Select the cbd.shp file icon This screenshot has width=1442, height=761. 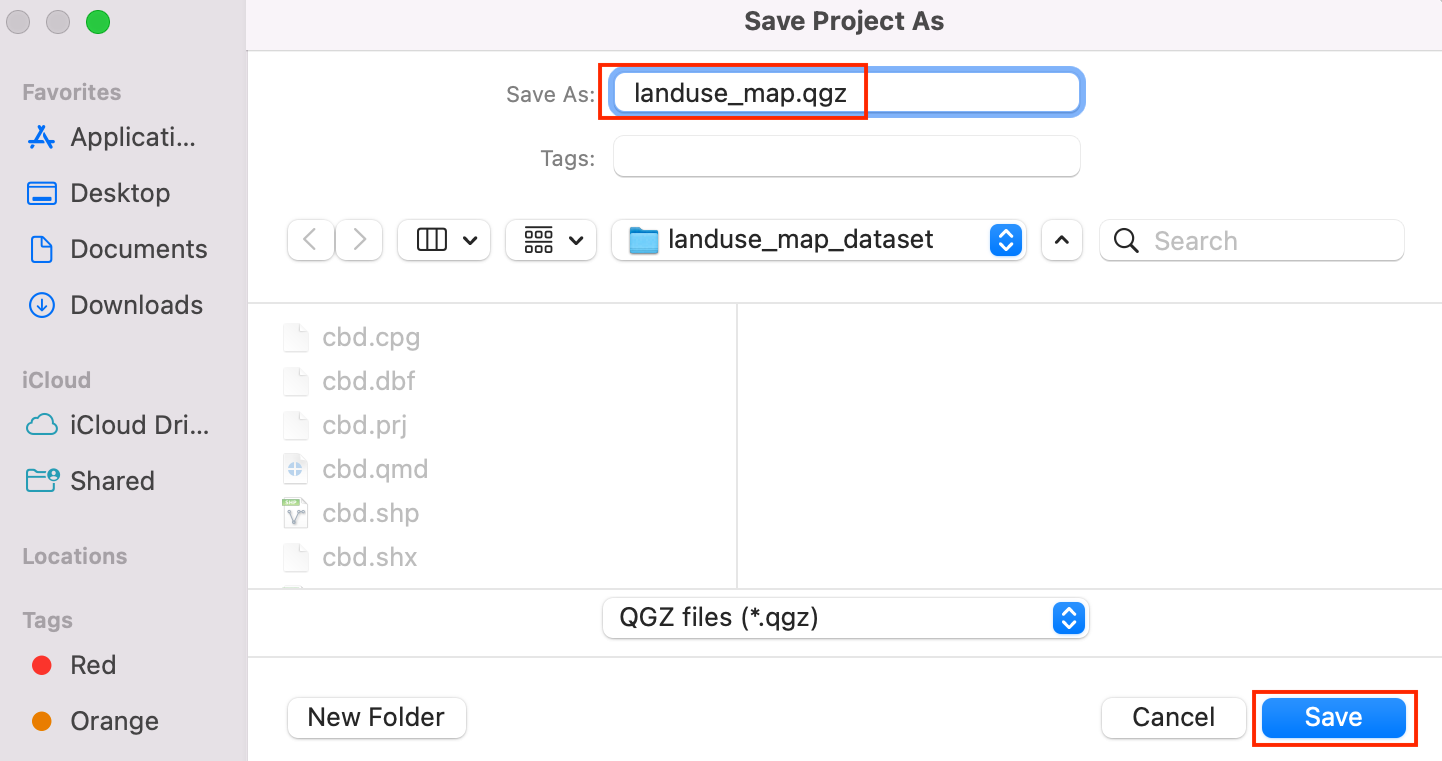coord(295,513)
